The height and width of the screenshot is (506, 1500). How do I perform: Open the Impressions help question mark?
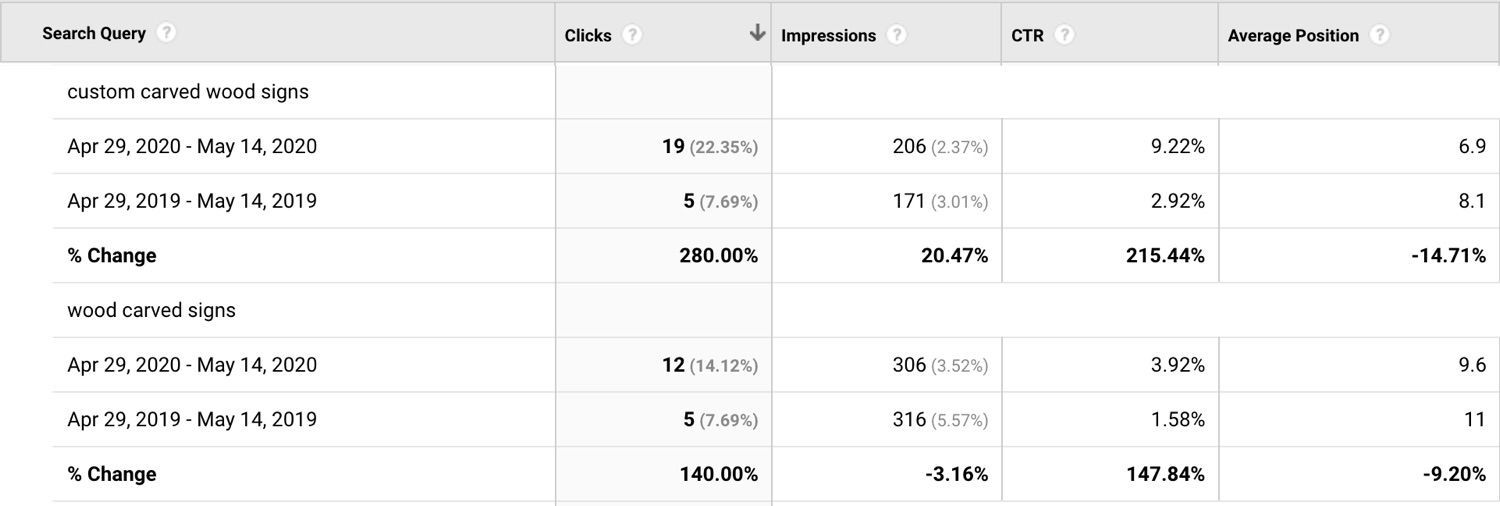897,35
